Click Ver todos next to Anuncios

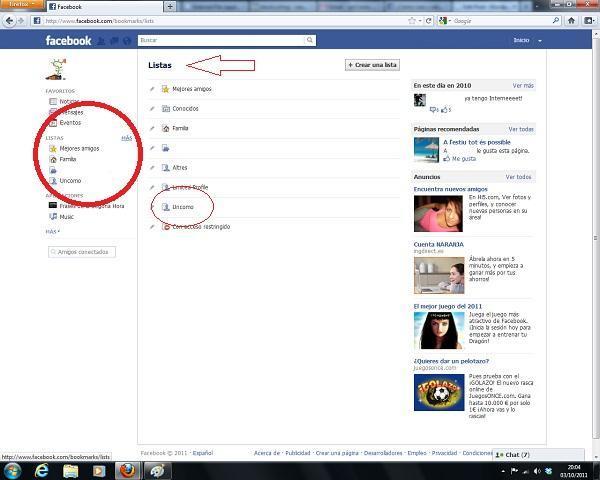[518, 177]
